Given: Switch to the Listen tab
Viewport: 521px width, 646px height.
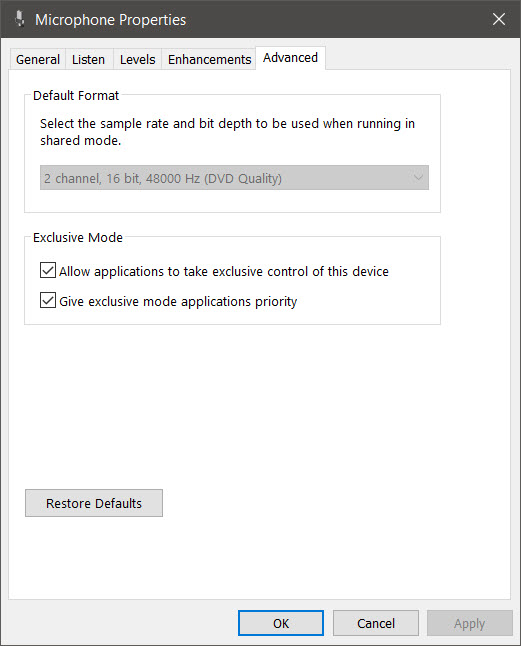Looking at the screenshot, I should point(89,59).
